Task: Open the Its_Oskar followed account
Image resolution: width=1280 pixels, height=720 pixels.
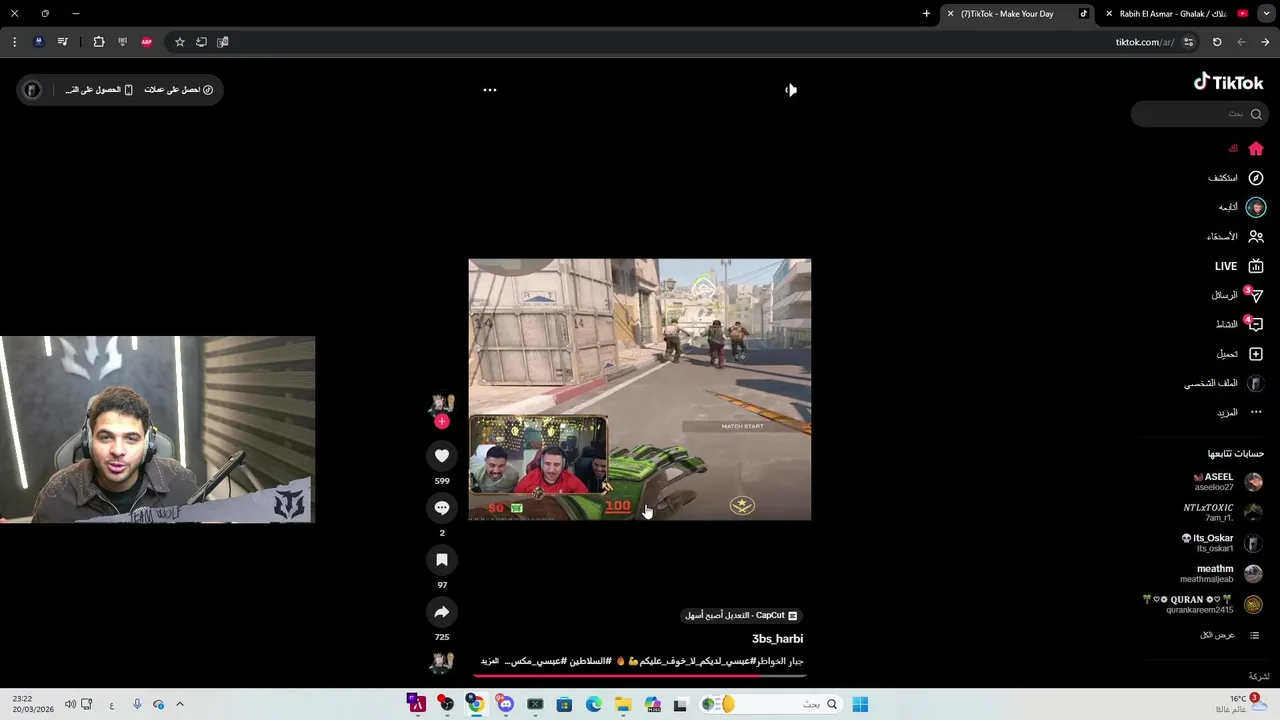Action: (1222, 543)
